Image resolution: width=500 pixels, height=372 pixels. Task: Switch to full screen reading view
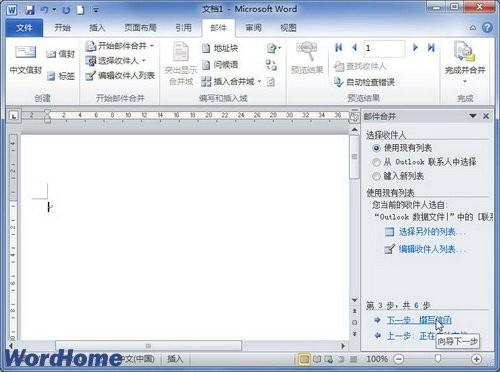tap(317, 359)
